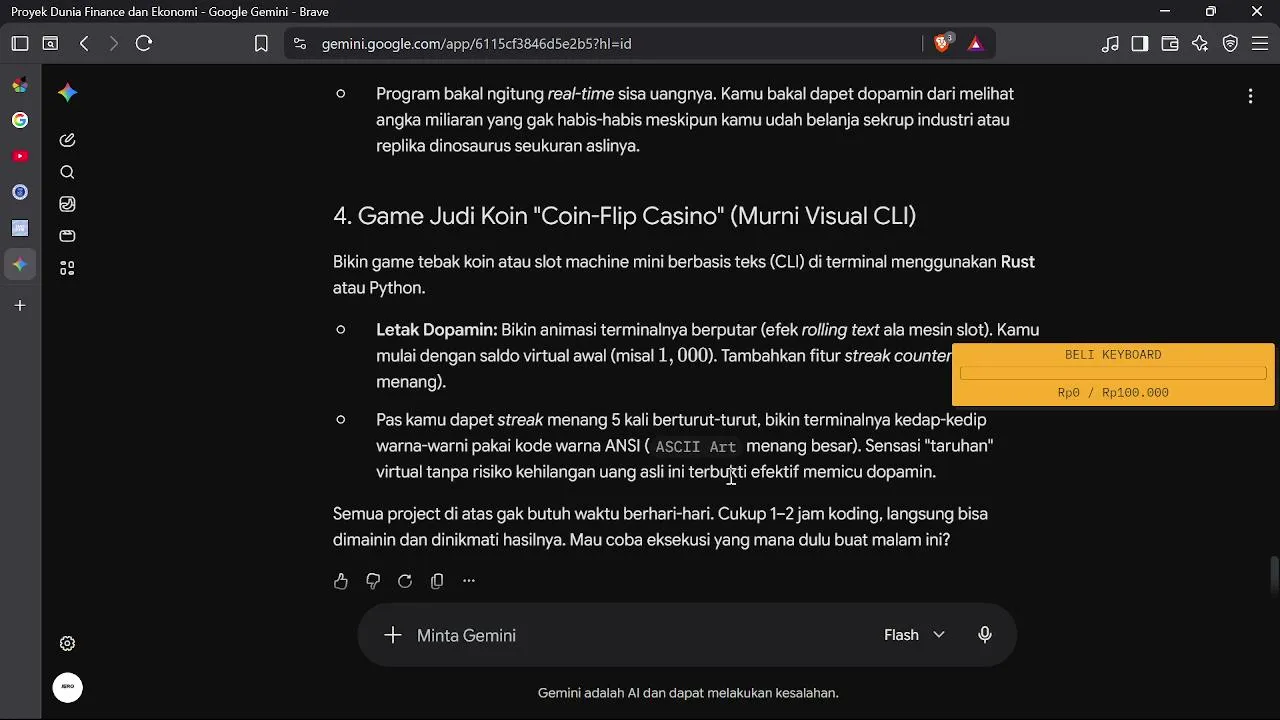The height and width of the screenshot is (720, 1280).
Task: Click the BELI KEYBOARD savings progress bar
Action: point(1113,373)
